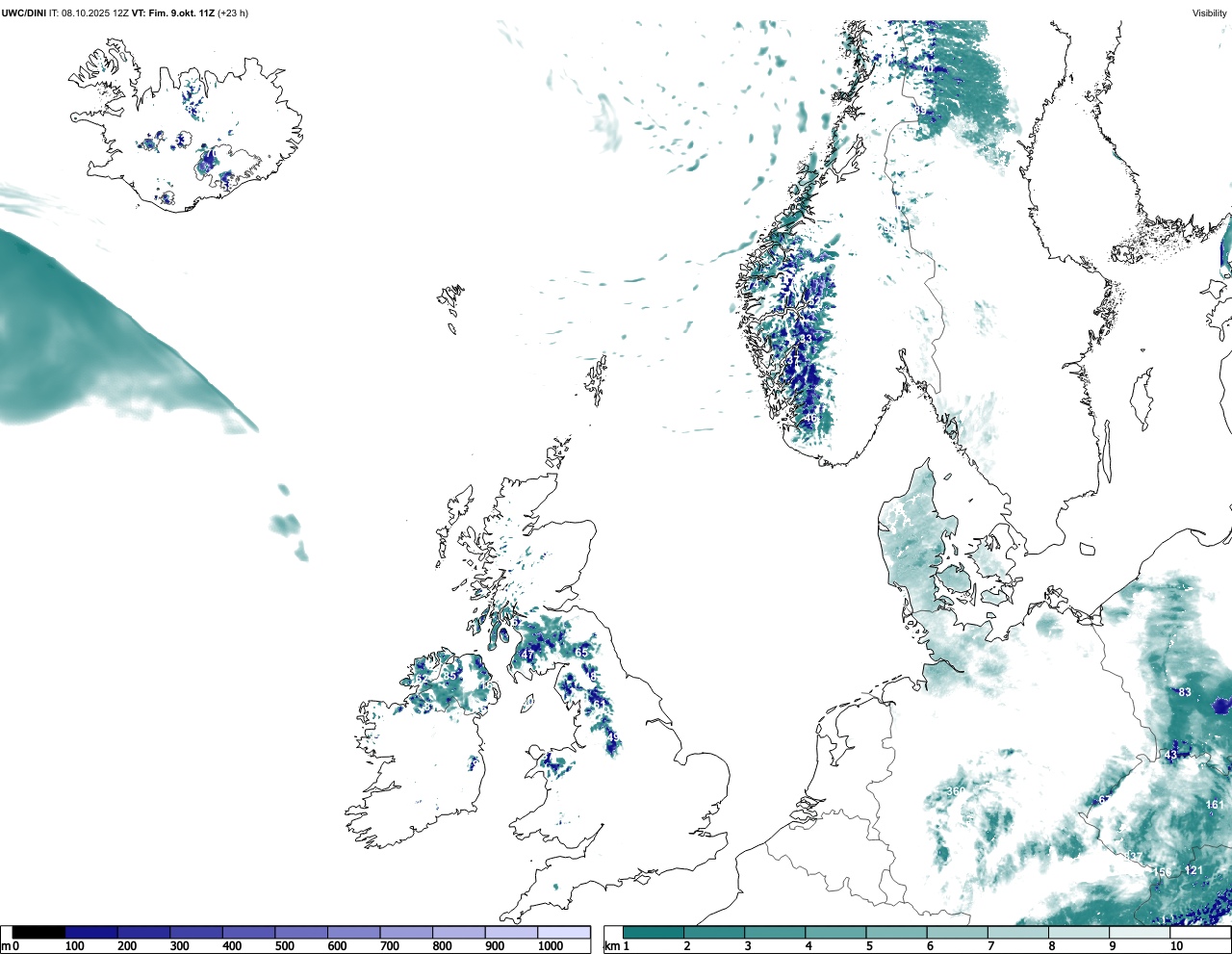Screen dimensions: 1232x954
Task: Click the '47' visibility value in southwest Scotland
Action: coord(527,656)
